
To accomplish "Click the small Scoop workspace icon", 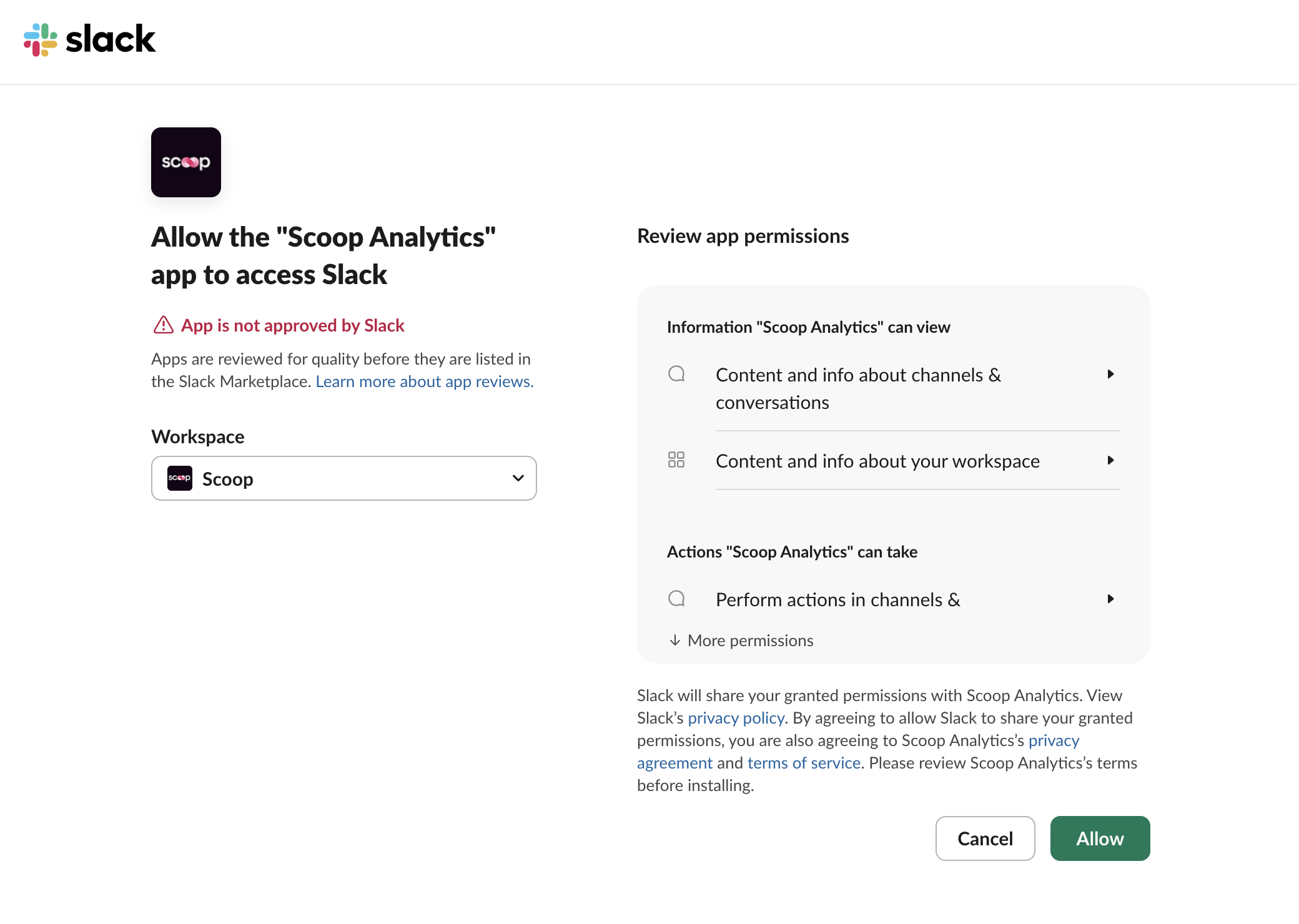I will pos(180,478).
